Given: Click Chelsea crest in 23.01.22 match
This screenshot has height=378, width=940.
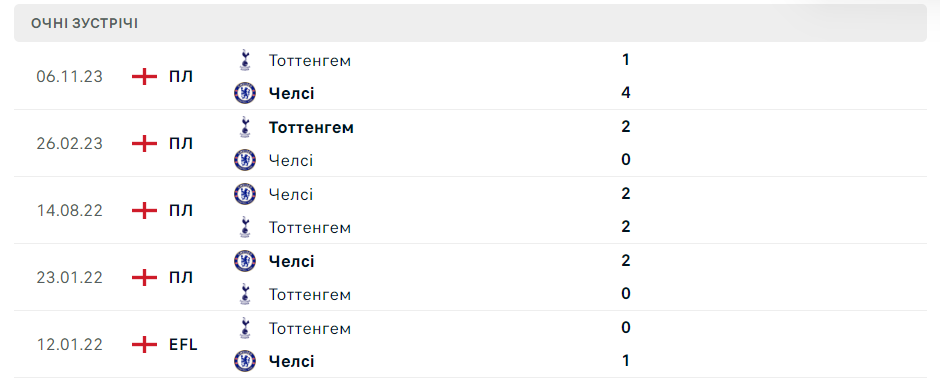Looking at the screenshot, I should pyautogui.click(x=245, y=261).
